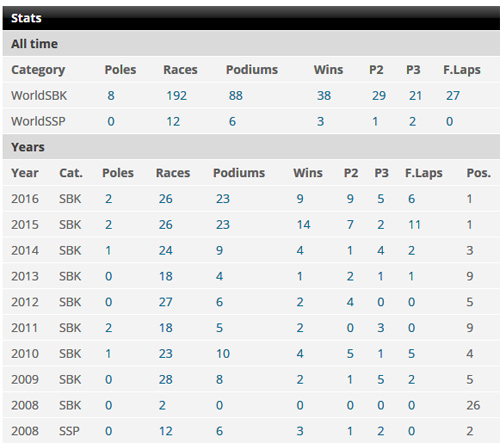Click the 2014 races value 24

click(x=165, y=250)
